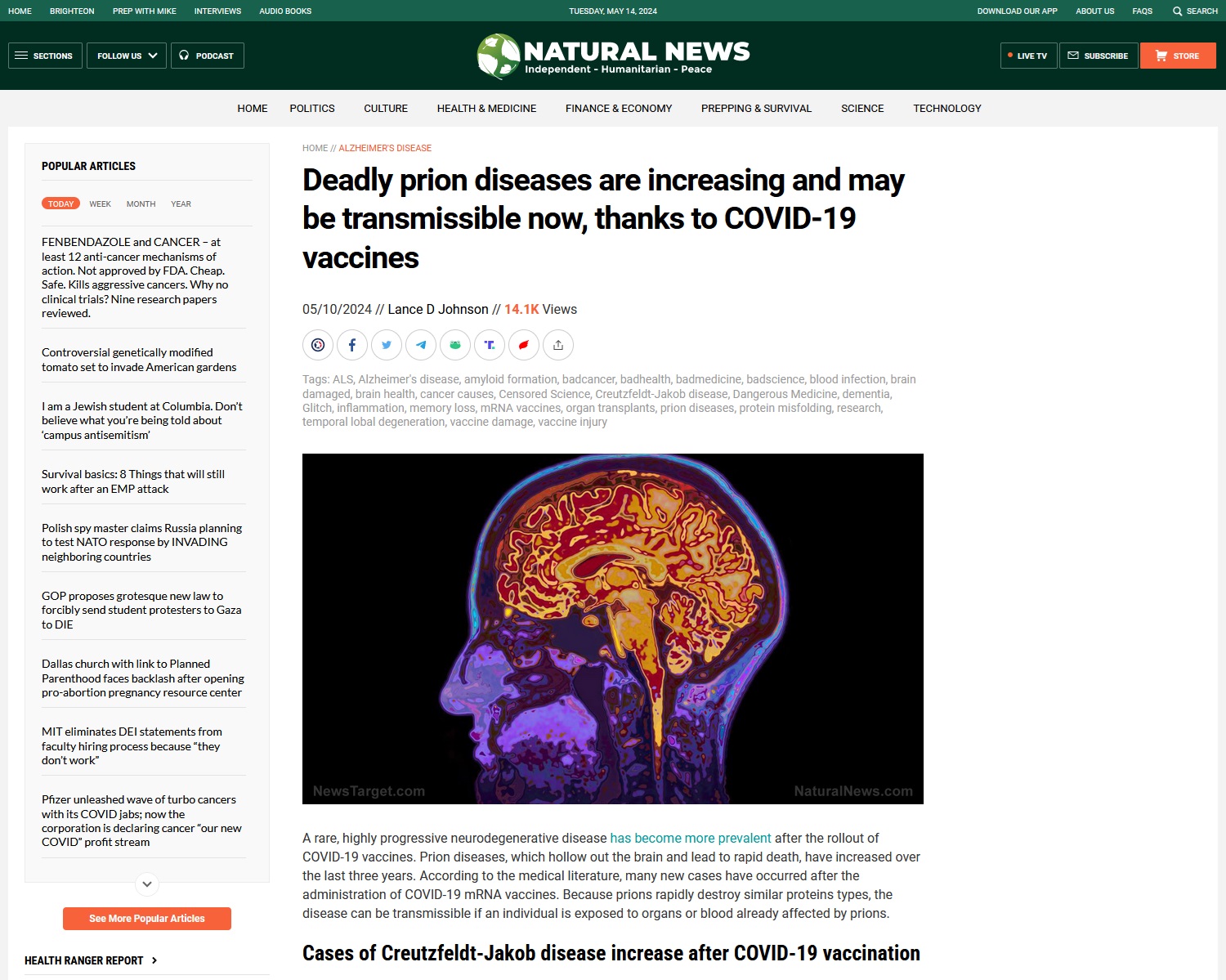Switch popular articles to Month

[141, 204]
